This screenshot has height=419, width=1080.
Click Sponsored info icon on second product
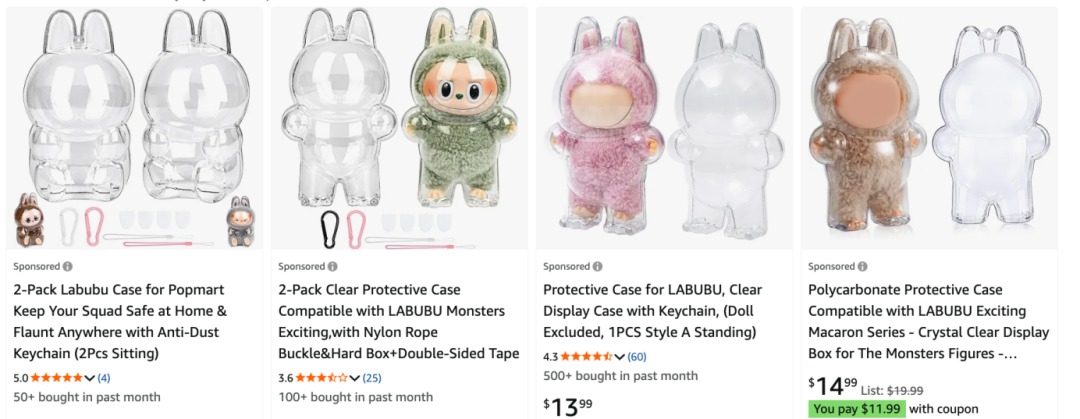[333, 267]
